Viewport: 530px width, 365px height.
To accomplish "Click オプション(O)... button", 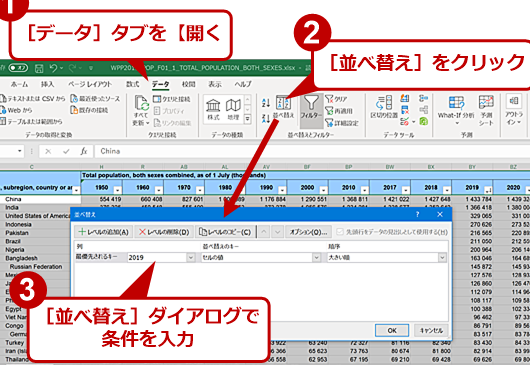I will pyautogui.click(x=308, y=232).
